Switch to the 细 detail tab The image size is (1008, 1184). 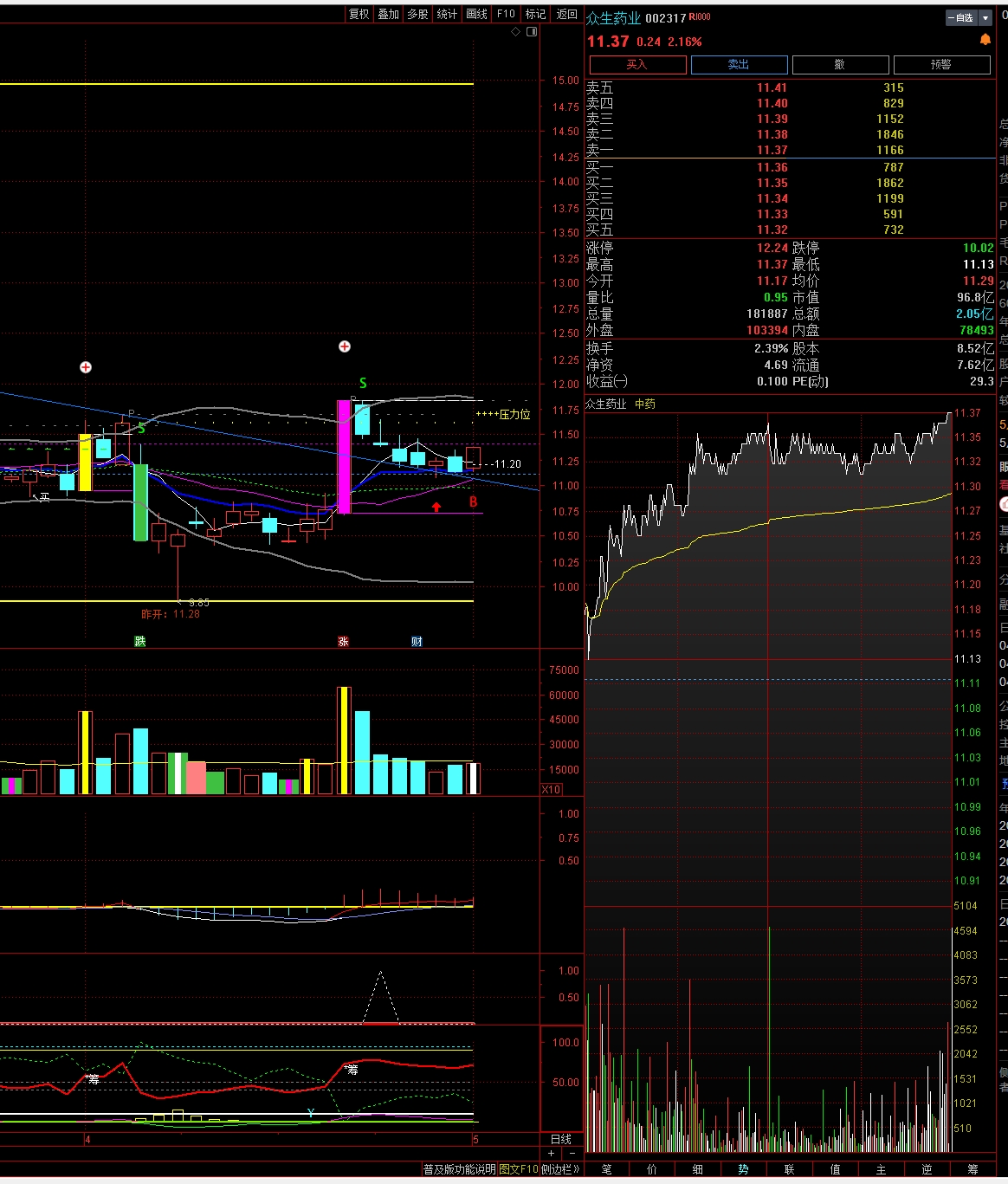[698, 1169]
